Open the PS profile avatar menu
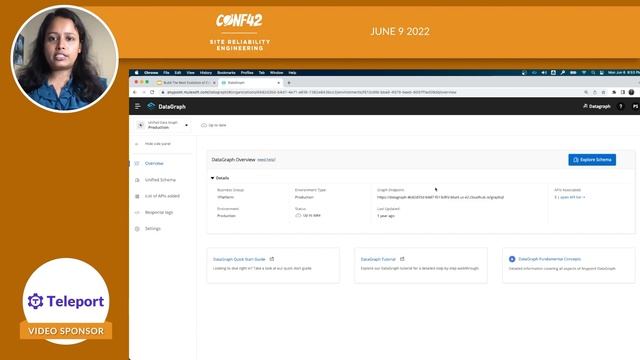The height and width of the screenshot is (360, 640). click(x=635, y=106)
